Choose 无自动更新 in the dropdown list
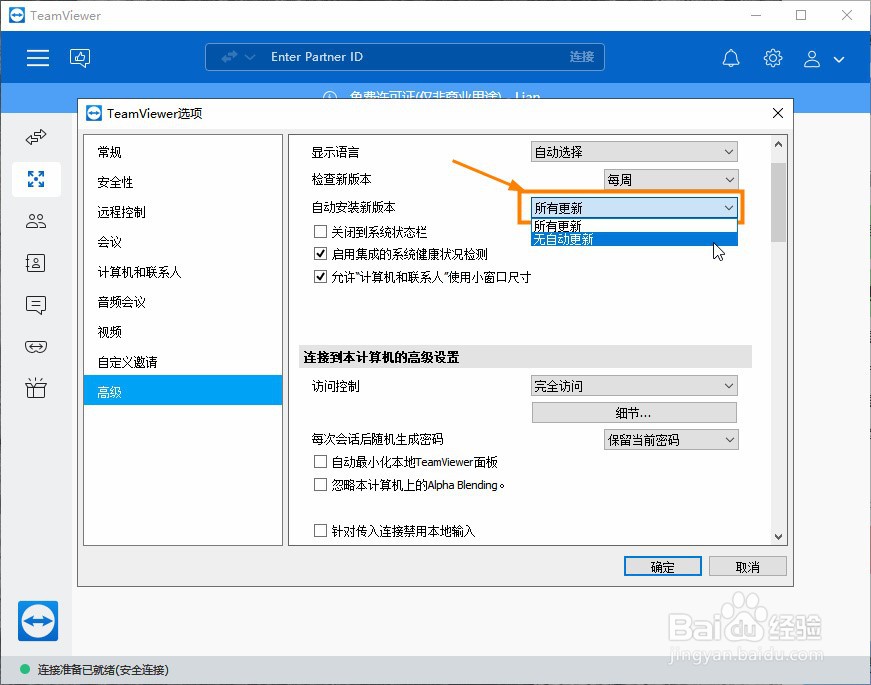 tap(634, 239)
